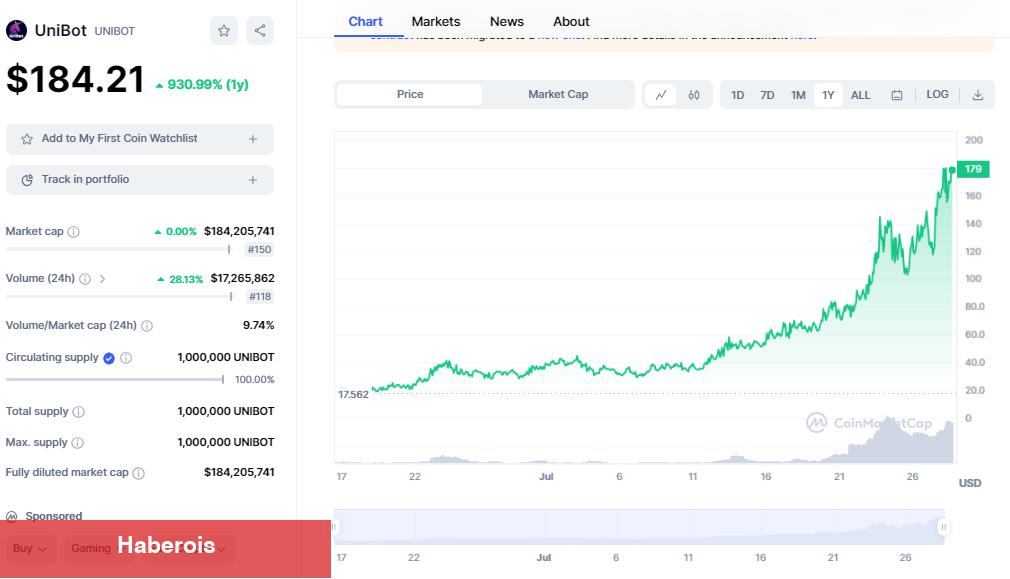Image resolution: width=1010 pixels, height=579 pixels.
Task: Select the 1D time range
Action: pyautogui.click(x=738, y=95)
